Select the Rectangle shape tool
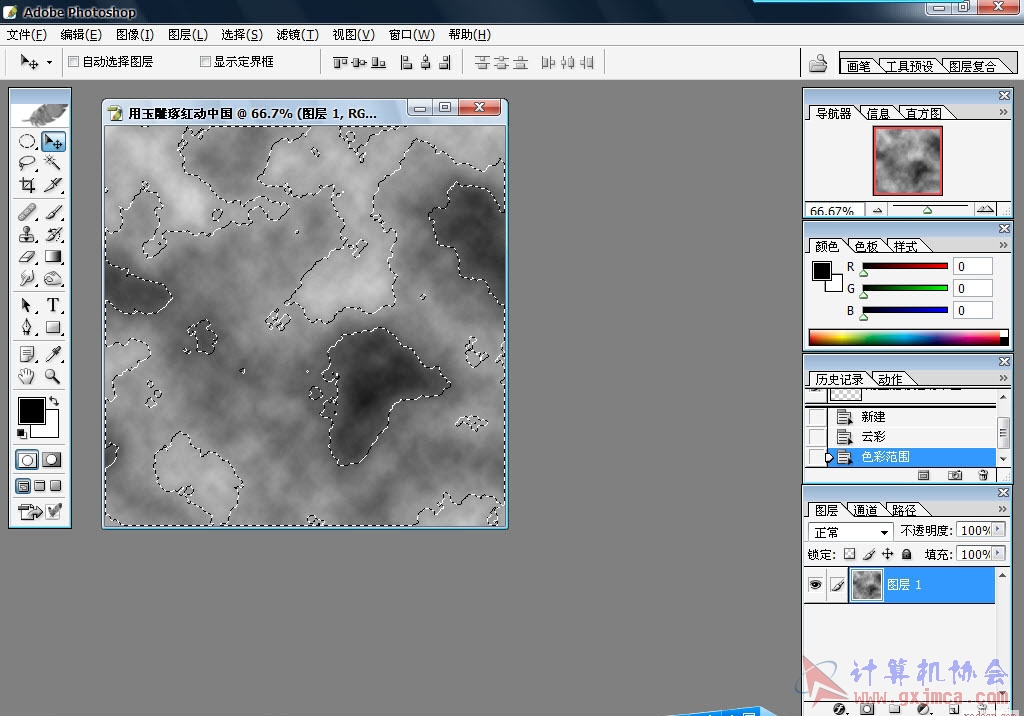Screen dimensions: 1024x716 (x=53, y=327)
